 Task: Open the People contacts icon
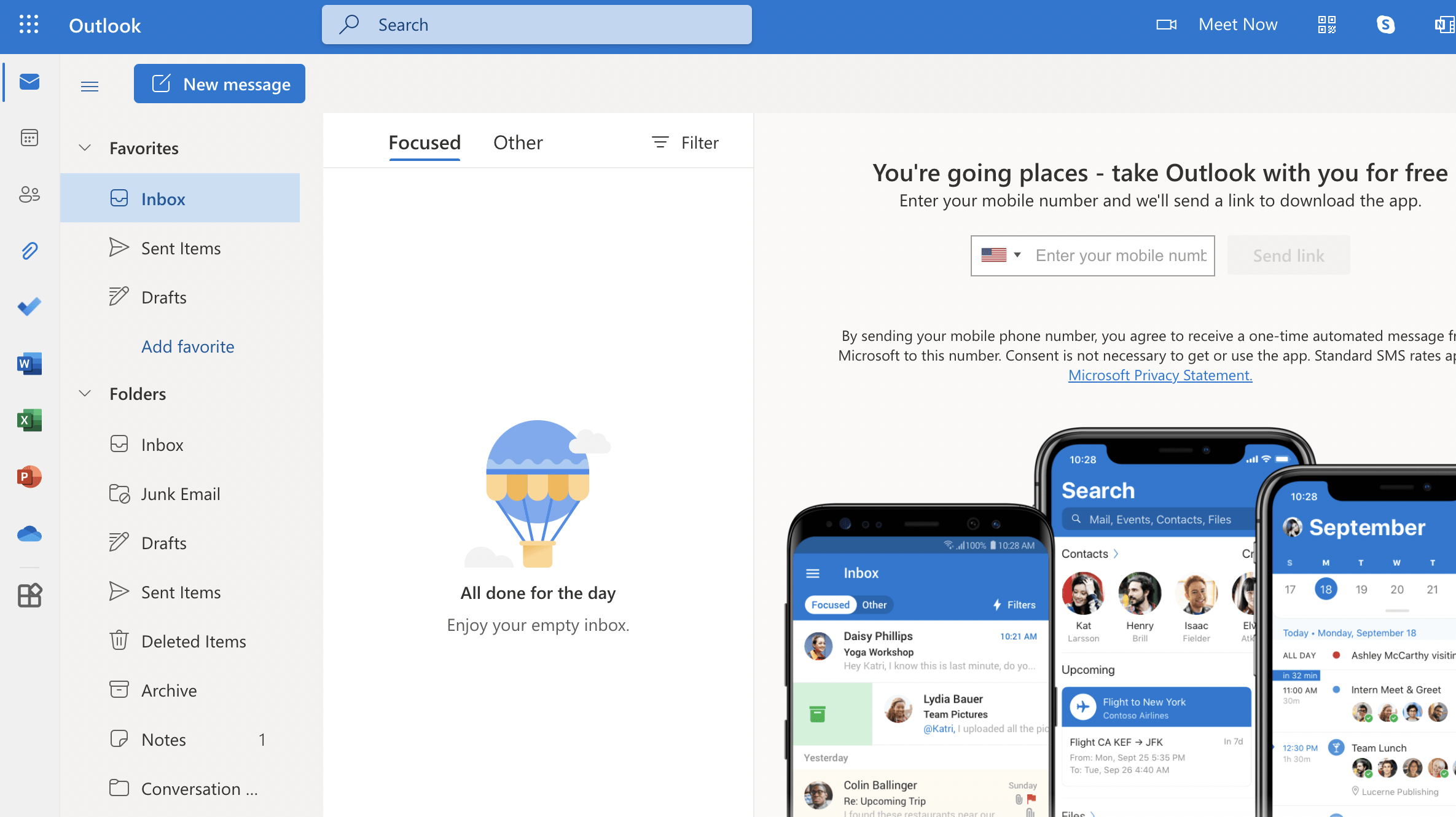coord(29,194)
